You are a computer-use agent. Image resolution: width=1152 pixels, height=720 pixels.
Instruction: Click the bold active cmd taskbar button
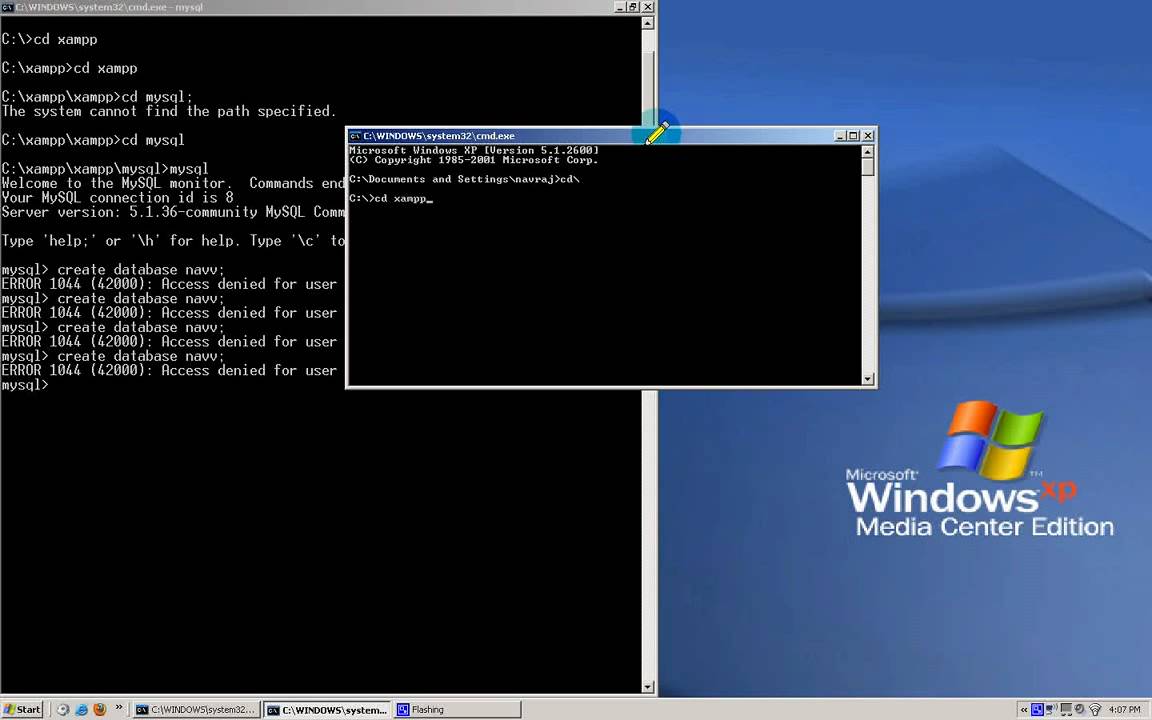(327, 710)
